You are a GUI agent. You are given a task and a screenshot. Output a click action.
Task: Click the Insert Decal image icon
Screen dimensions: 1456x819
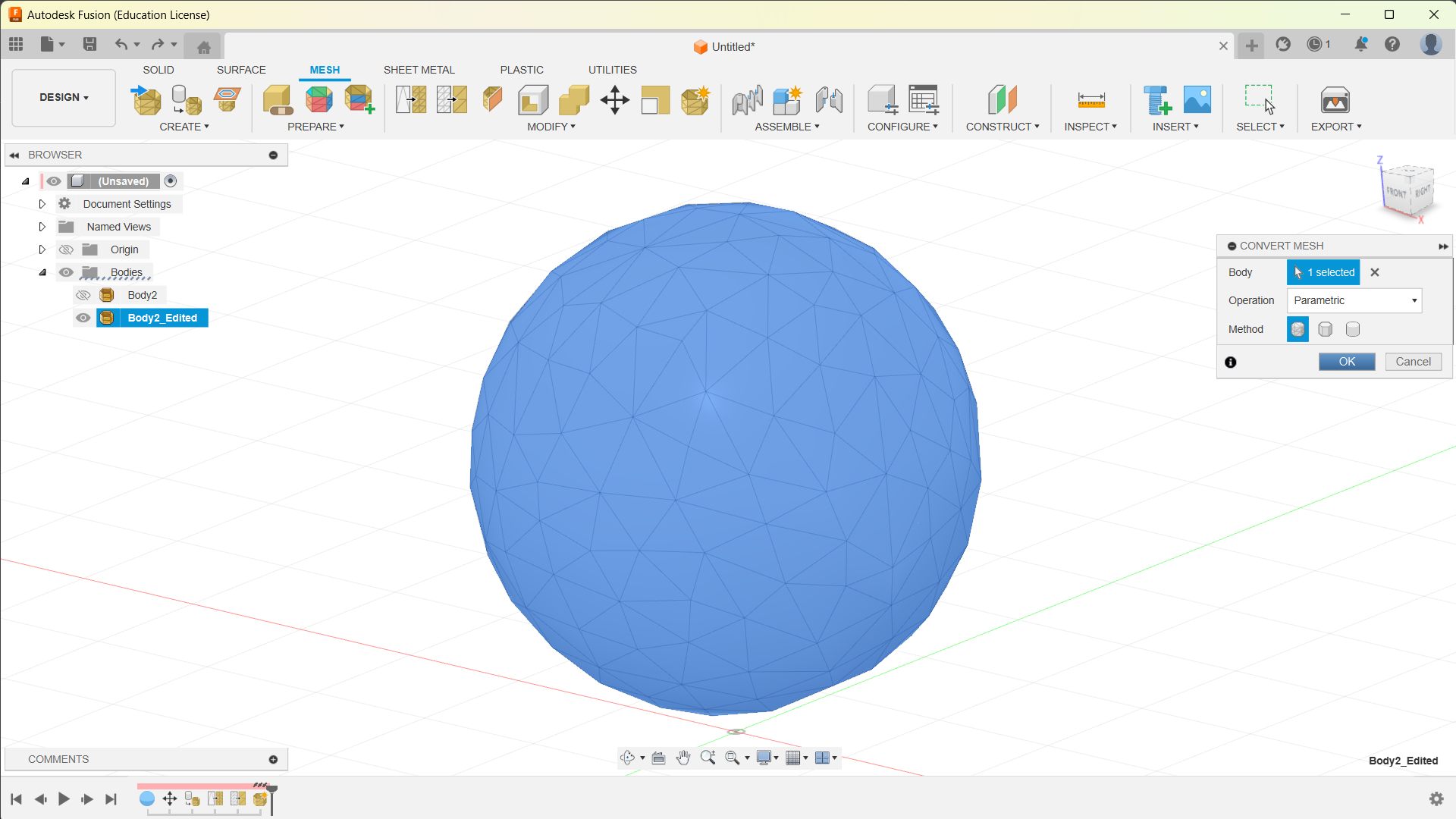pyautogui.click(x=1197, y=100)
